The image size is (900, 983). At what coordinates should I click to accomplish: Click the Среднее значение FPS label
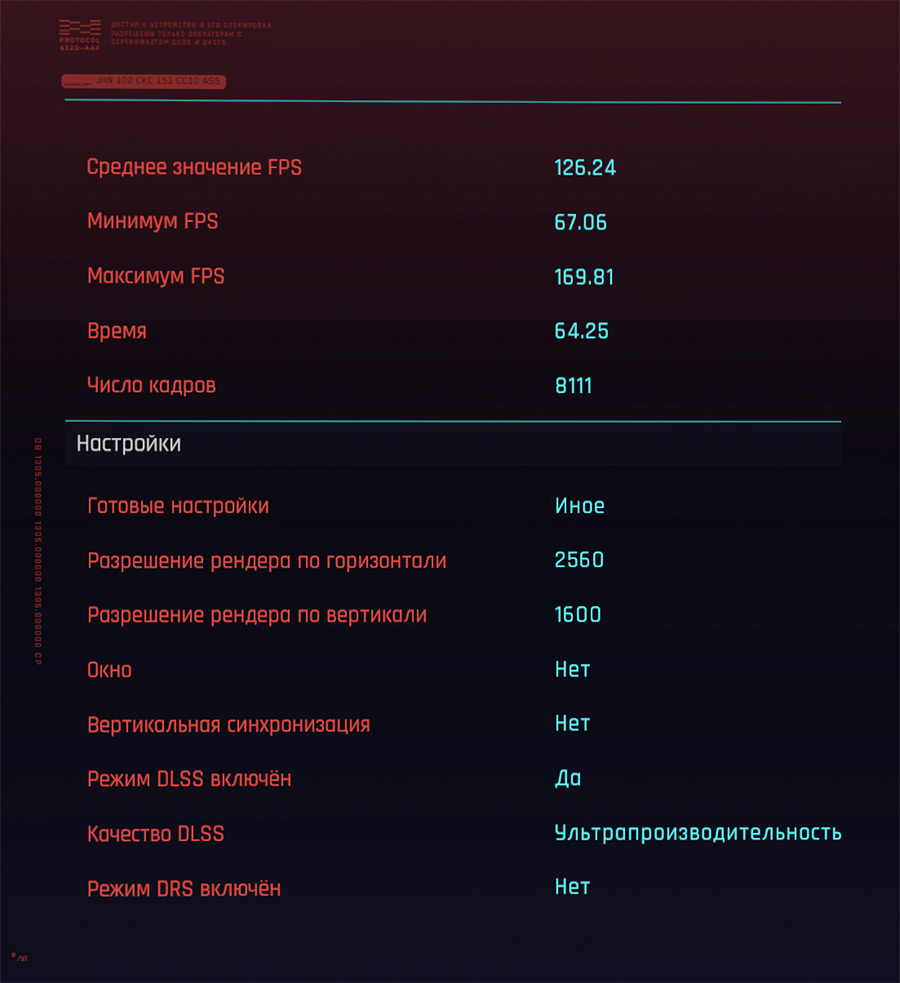click(194, 167)
